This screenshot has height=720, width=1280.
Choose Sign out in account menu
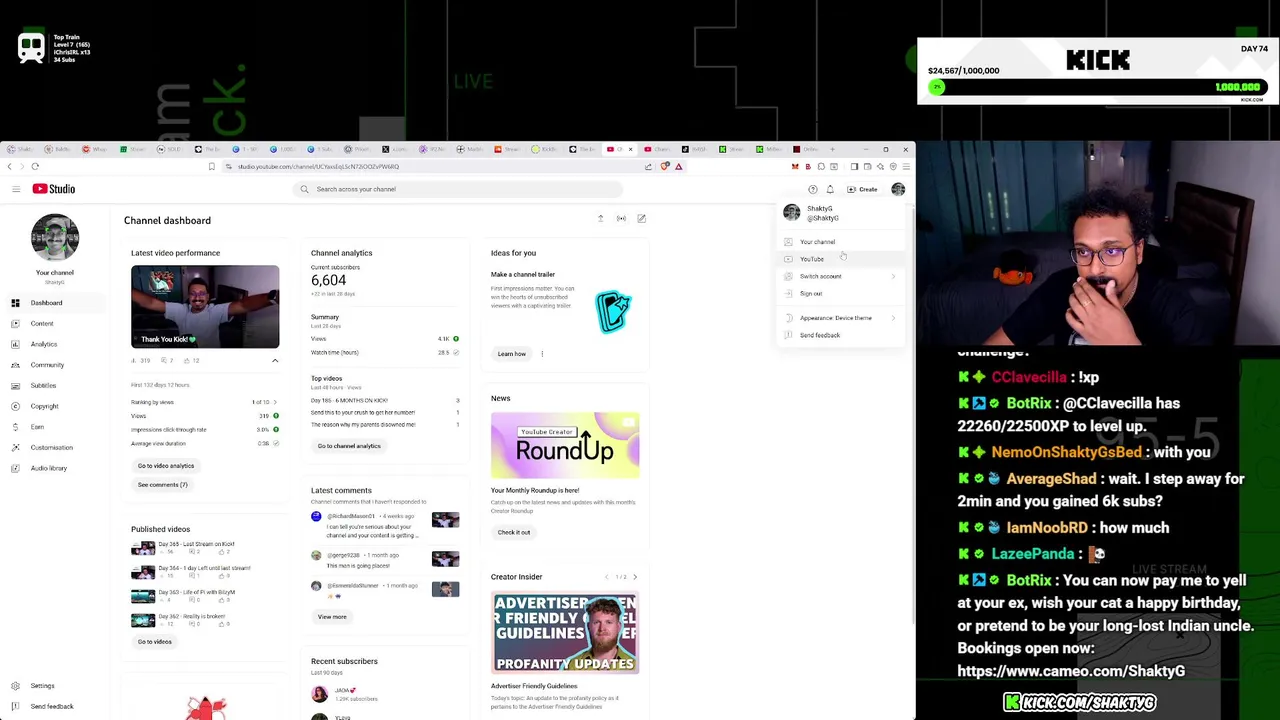[841, 294]
